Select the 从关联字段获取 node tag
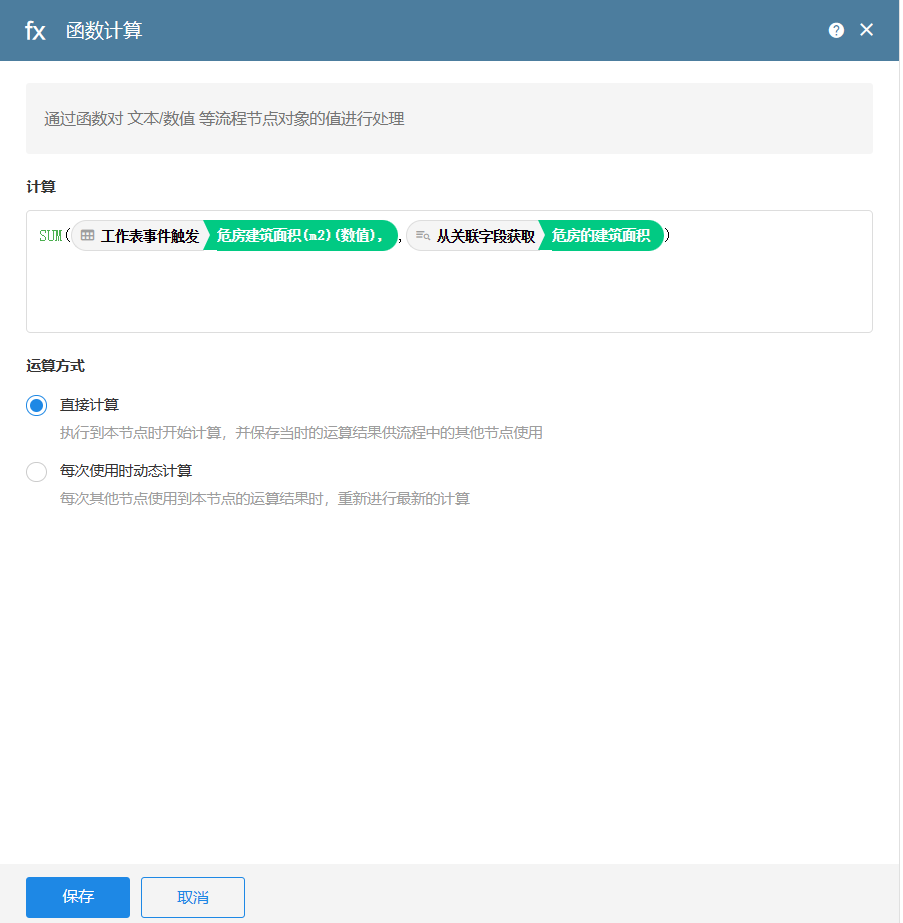The height and width of the screenshot is (923, 903). pyautogui.click(x=485, y=236)
